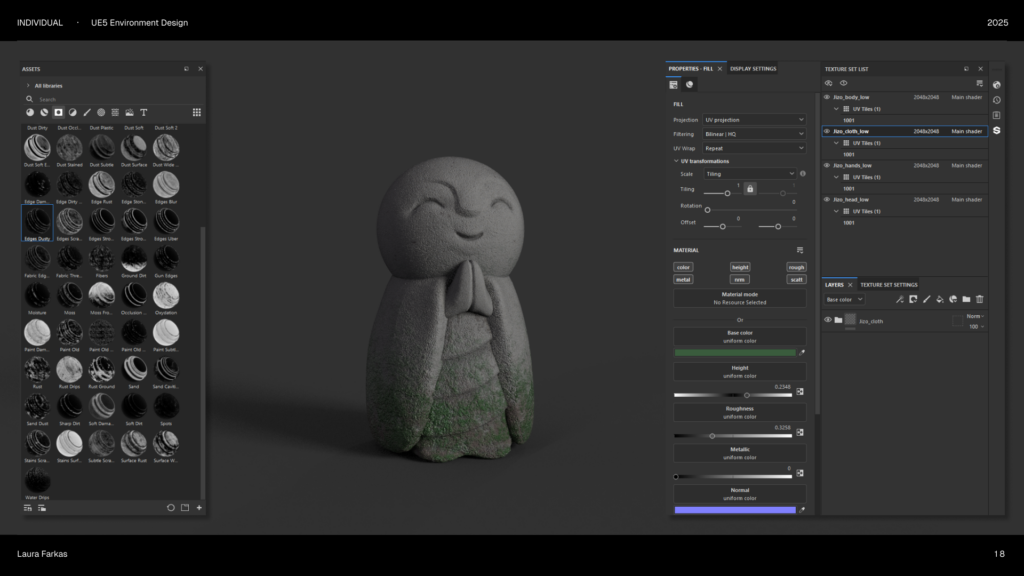Open the Texture Set Settings tab
1024x576 pixels.
click(889, 285)
